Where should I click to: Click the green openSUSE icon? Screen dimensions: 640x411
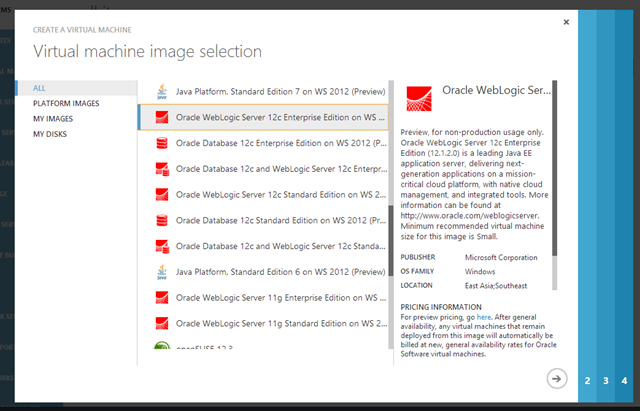pyautogui.click(x=162, y=345)
